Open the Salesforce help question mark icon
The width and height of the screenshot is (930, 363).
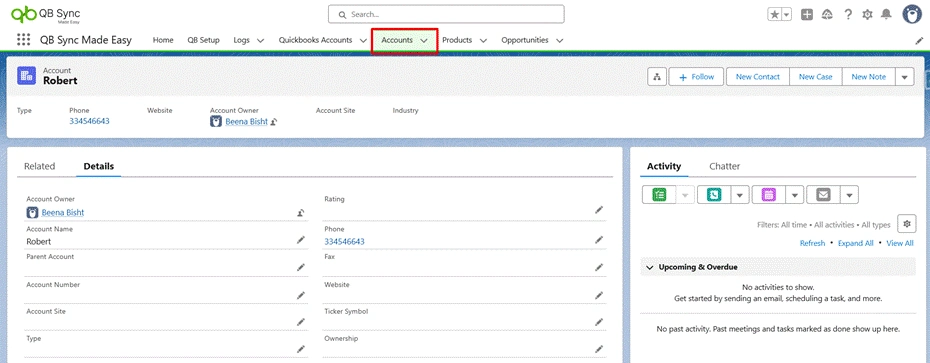(x=848, y=15)
